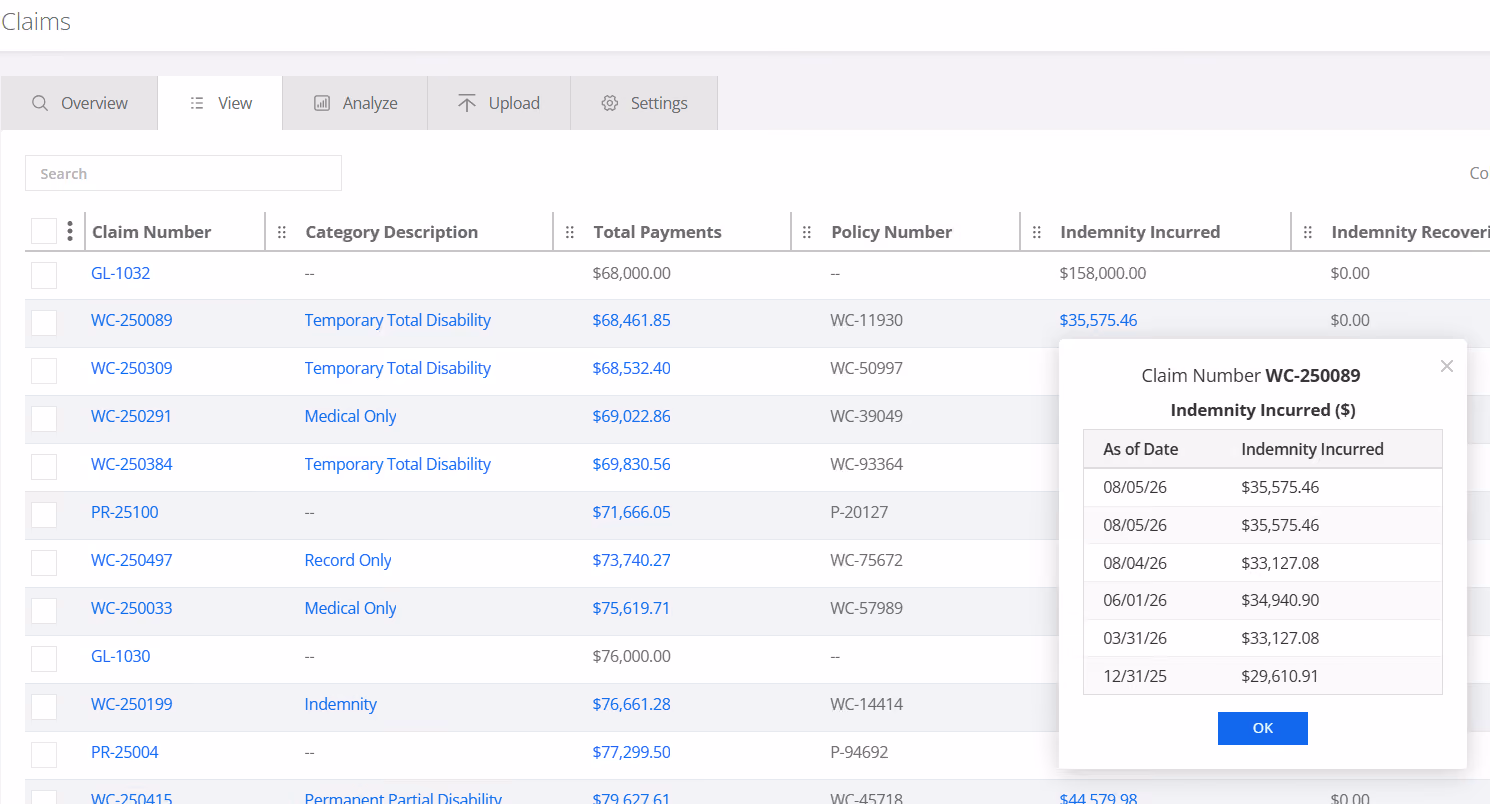Open claim WC-250199 link

coord(131,704)
